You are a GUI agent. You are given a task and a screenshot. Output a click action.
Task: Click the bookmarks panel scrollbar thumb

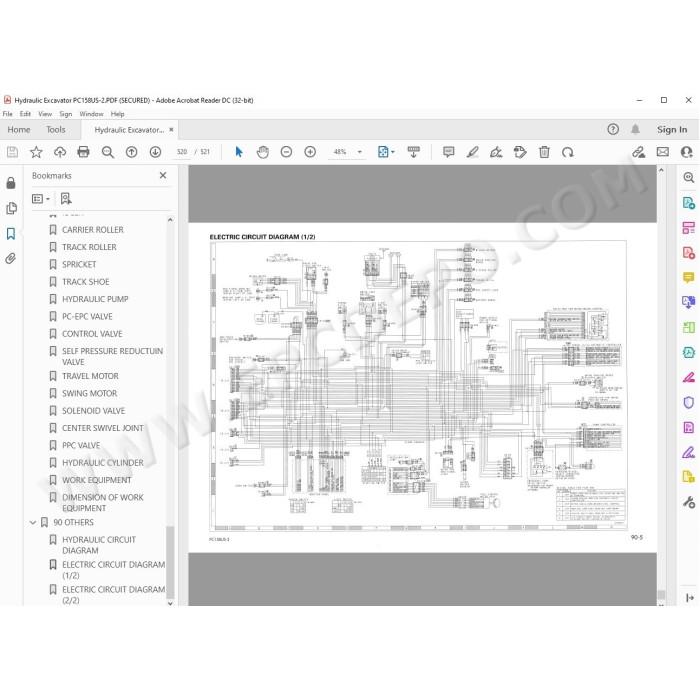point(170,562)
